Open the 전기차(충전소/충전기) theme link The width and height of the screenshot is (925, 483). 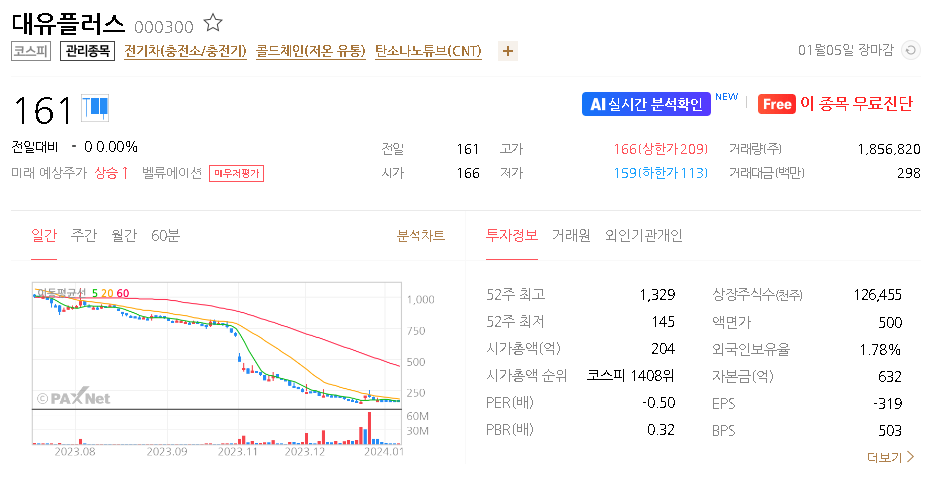[185, 51]
